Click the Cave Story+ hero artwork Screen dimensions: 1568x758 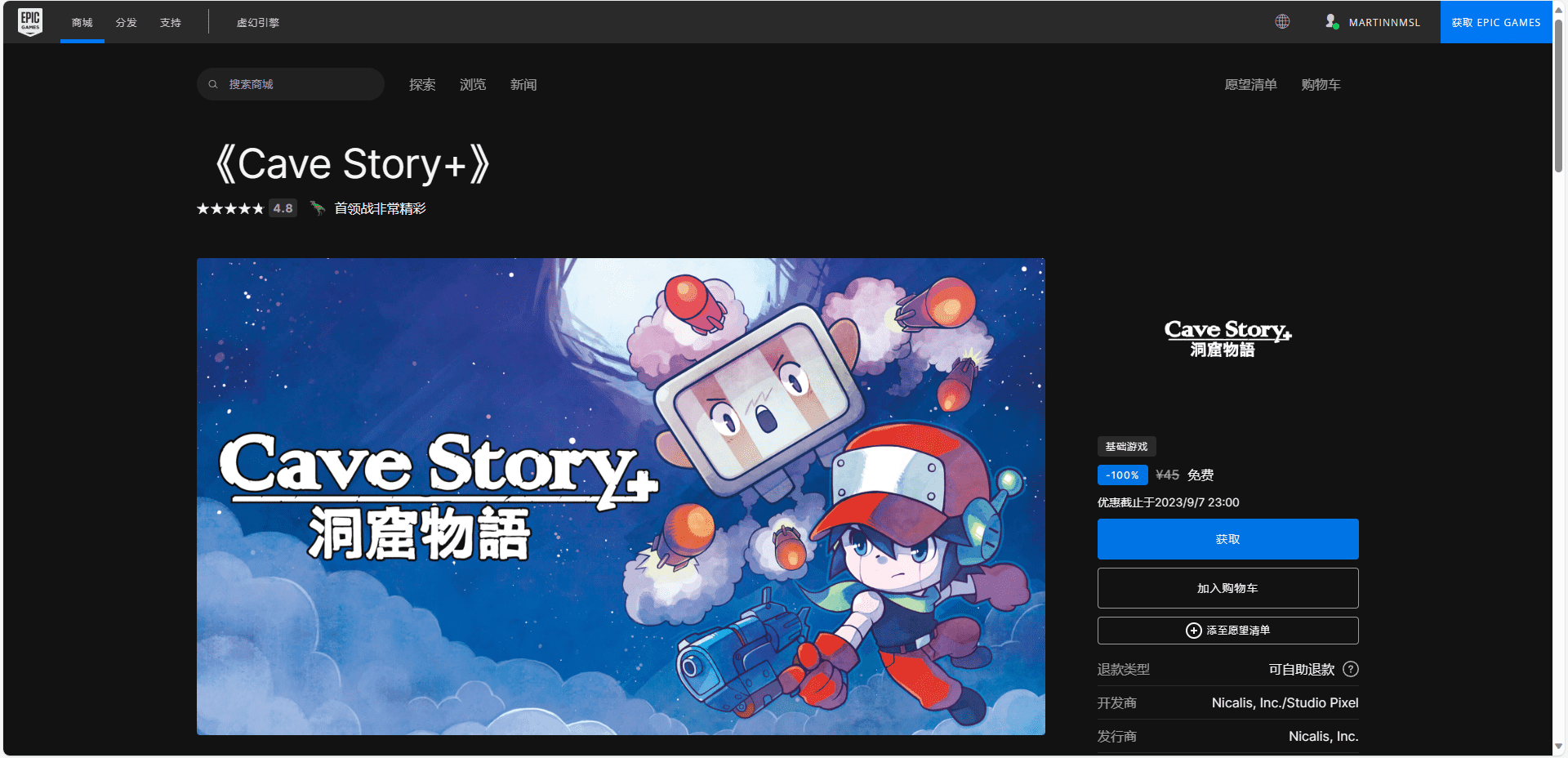coord(621,497)
